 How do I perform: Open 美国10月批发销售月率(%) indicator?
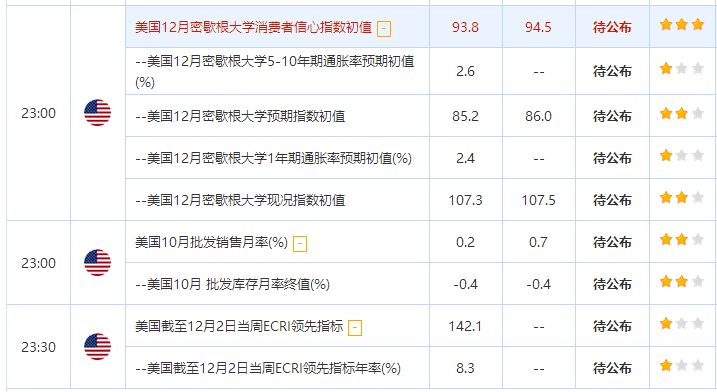(x=211, y=242)
